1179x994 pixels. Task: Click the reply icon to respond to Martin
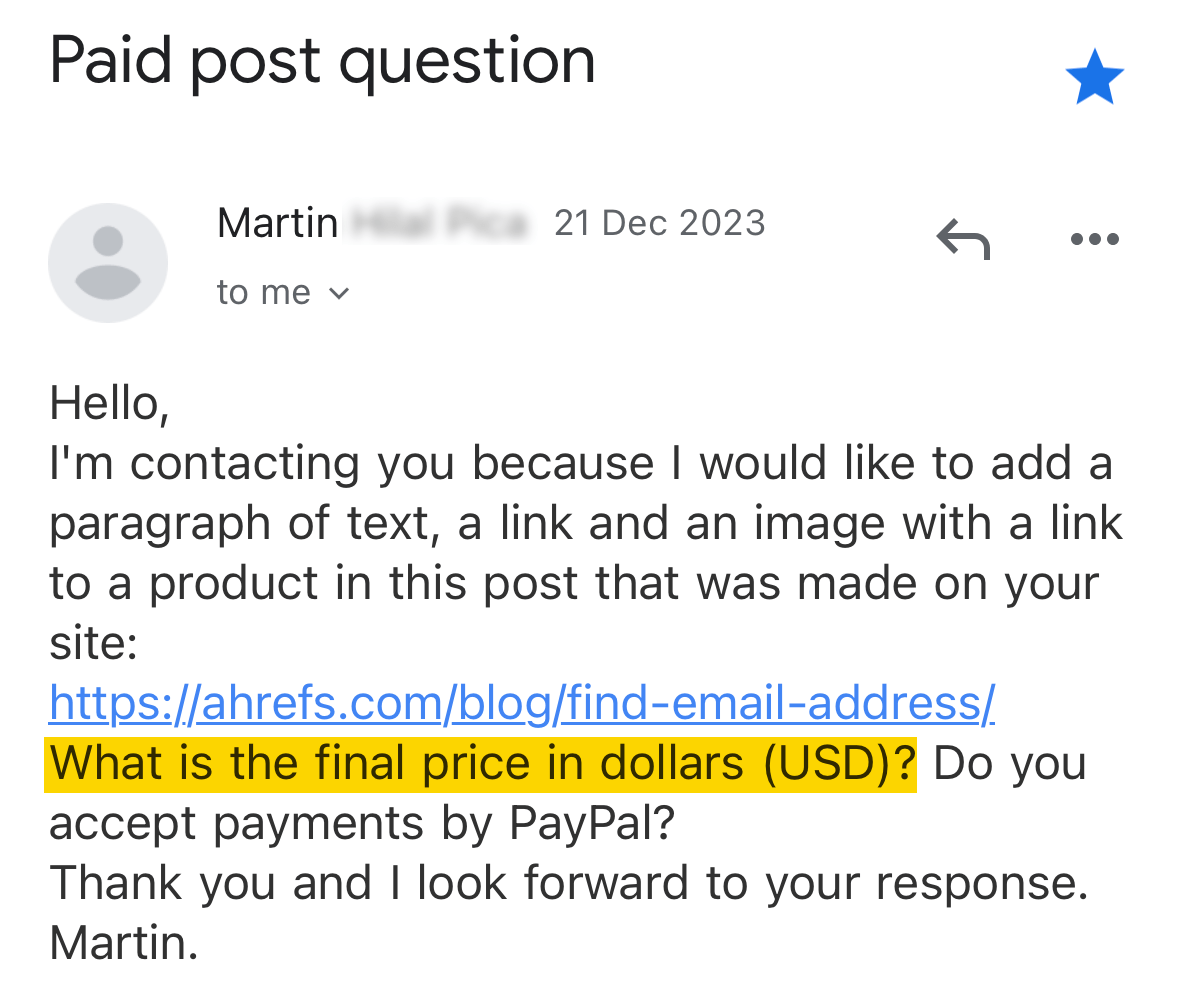(962, 238)
